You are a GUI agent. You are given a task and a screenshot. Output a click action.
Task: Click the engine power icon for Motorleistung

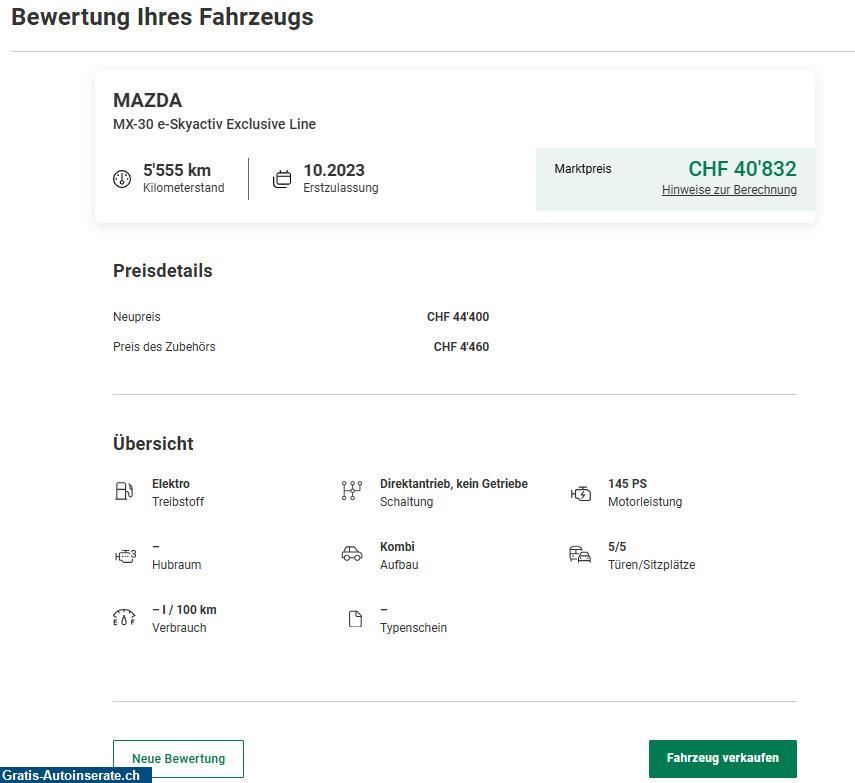click(581, 494)
